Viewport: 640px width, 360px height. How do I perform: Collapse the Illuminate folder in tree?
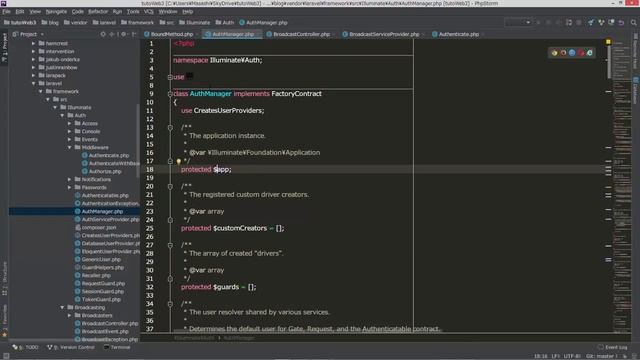coord(55,107)
